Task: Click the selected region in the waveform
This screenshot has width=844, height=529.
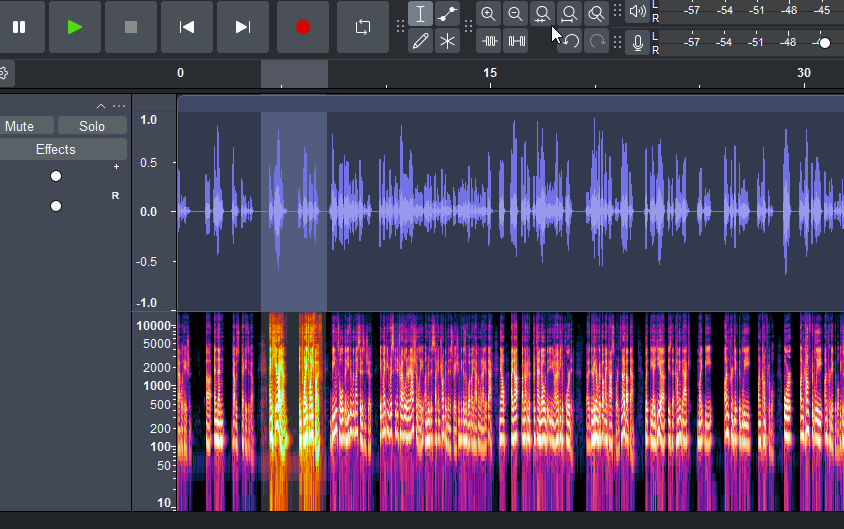Action: point(294,211)
